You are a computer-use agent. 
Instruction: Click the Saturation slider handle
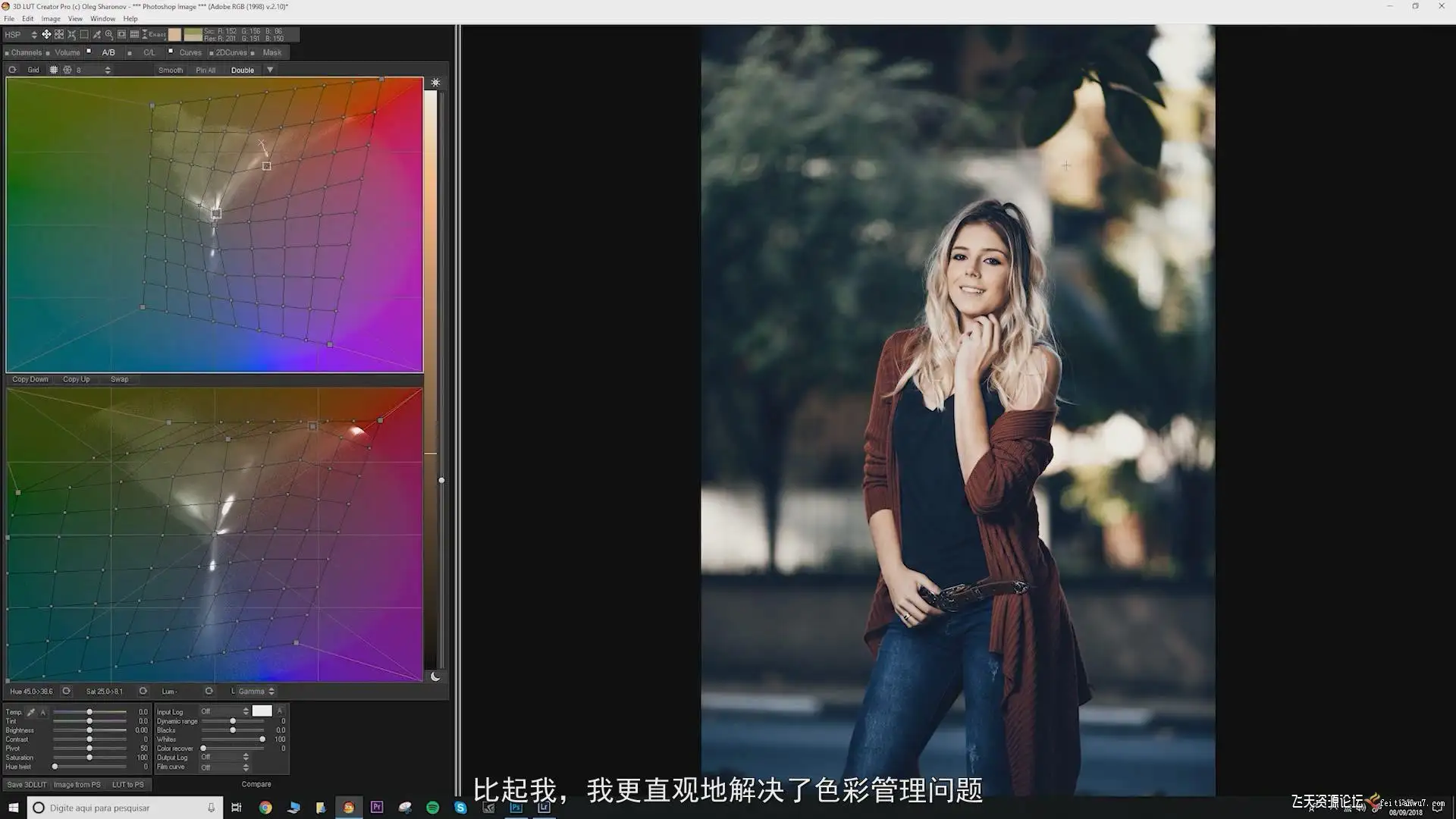pos(89,758)
